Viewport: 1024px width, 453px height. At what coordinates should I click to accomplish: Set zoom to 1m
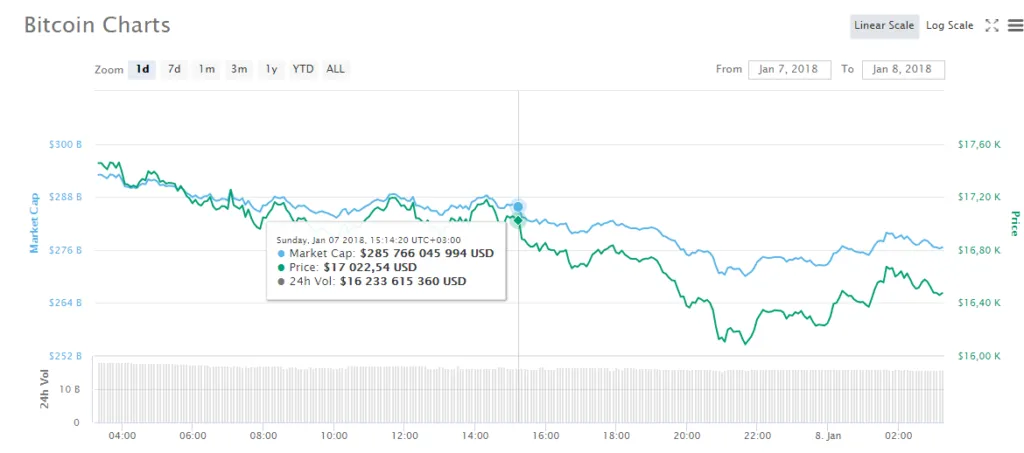(x=207, y=69)
